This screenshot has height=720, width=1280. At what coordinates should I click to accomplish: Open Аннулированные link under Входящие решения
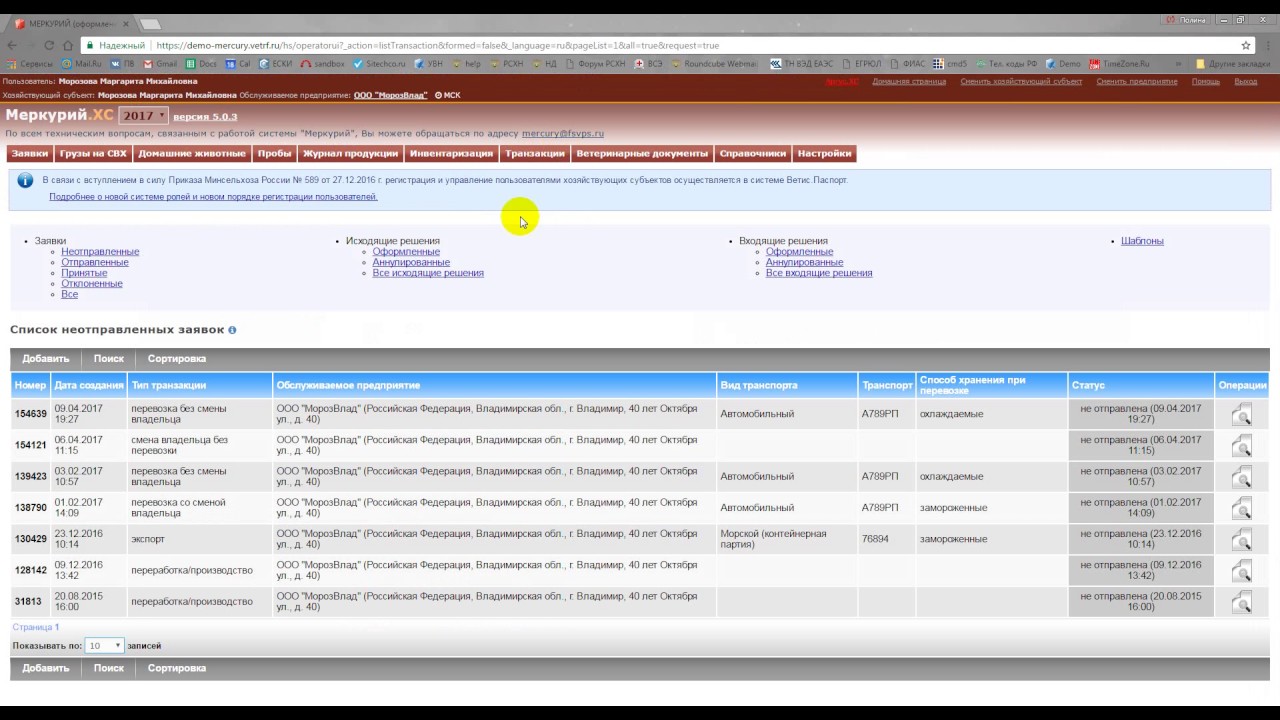coord(805,262)
